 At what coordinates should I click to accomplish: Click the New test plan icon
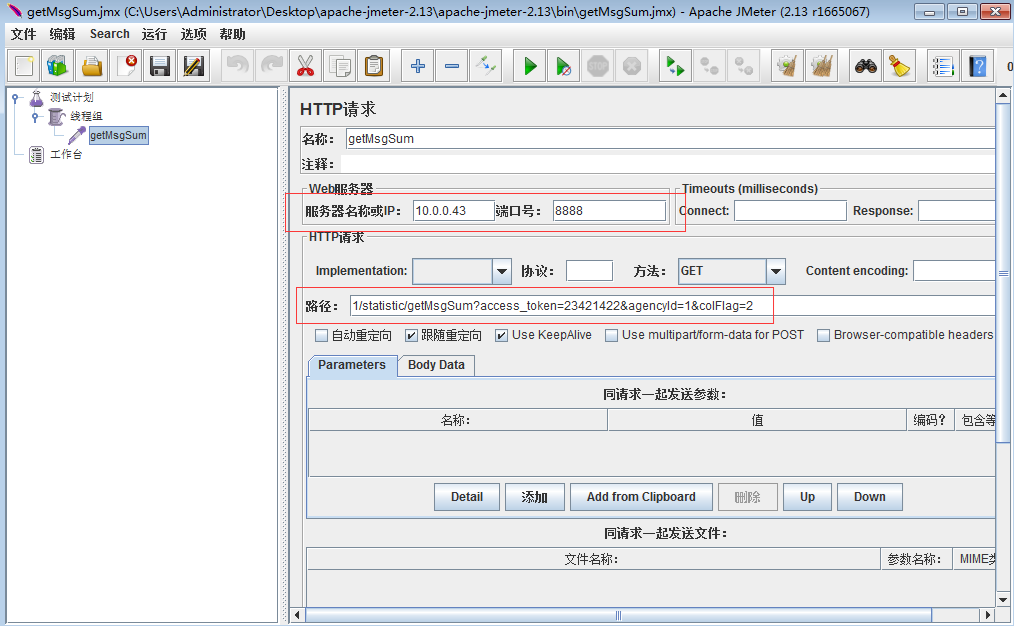[24, 66]
